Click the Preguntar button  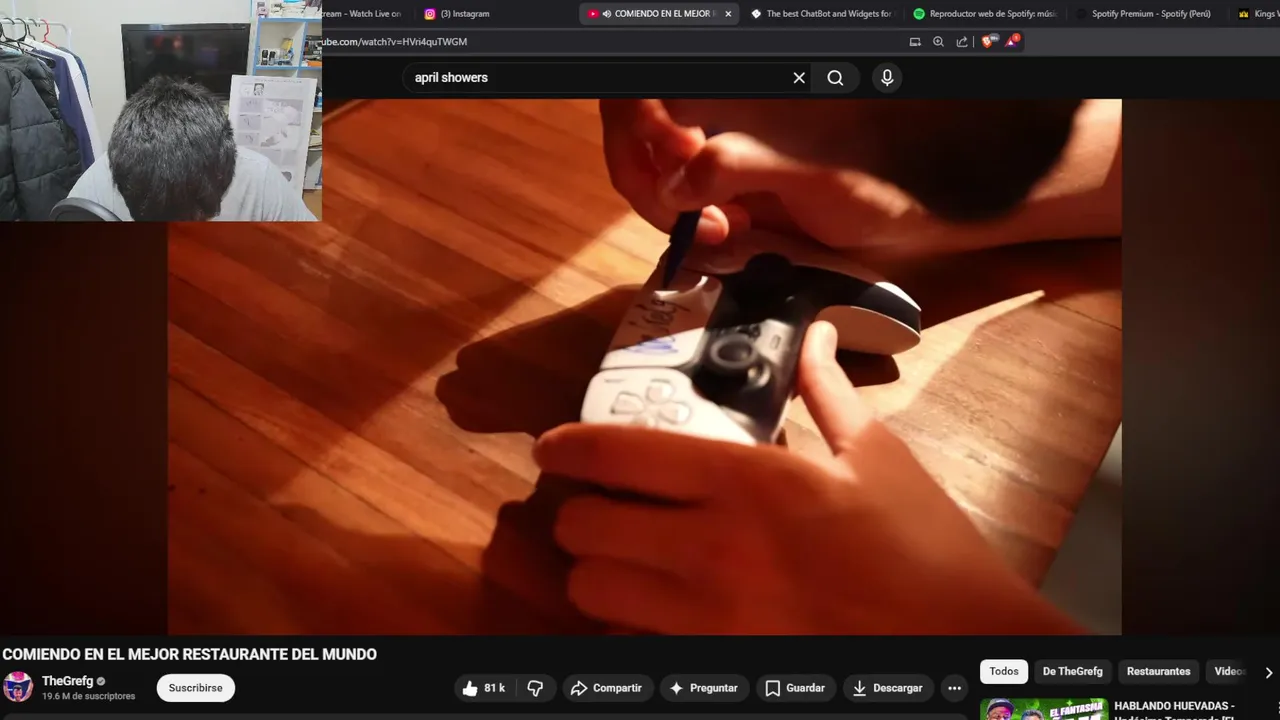pos(704,688)
